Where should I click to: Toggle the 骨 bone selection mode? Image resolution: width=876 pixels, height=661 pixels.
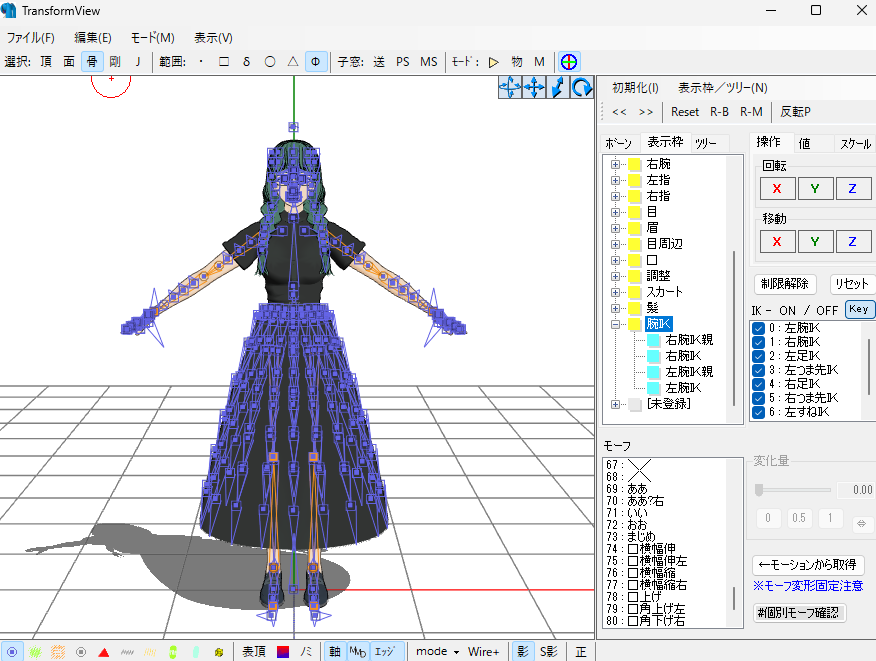92,61
